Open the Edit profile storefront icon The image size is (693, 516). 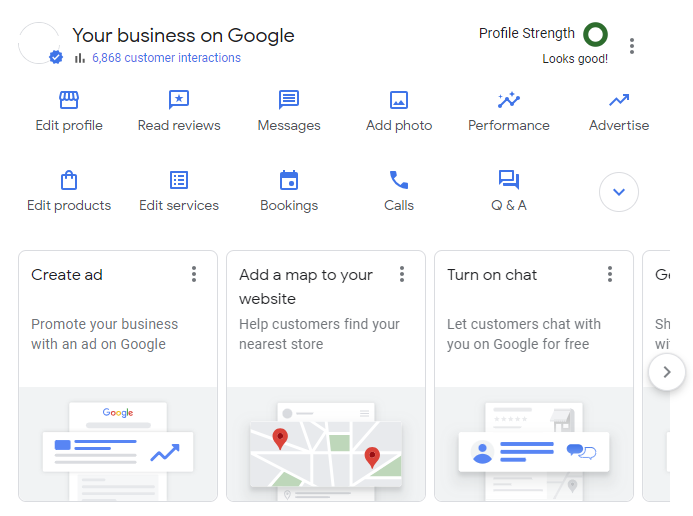click(x=69, y=100)
